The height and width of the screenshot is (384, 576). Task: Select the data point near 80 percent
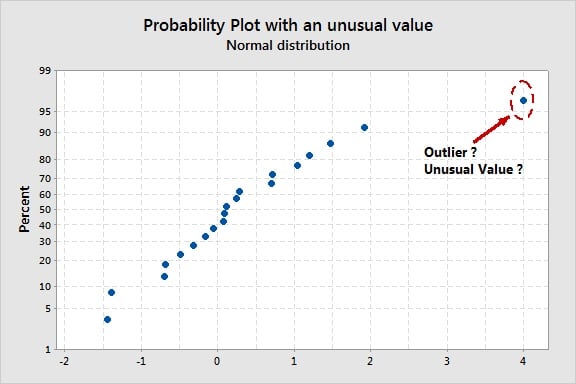[x=309, y=155]
